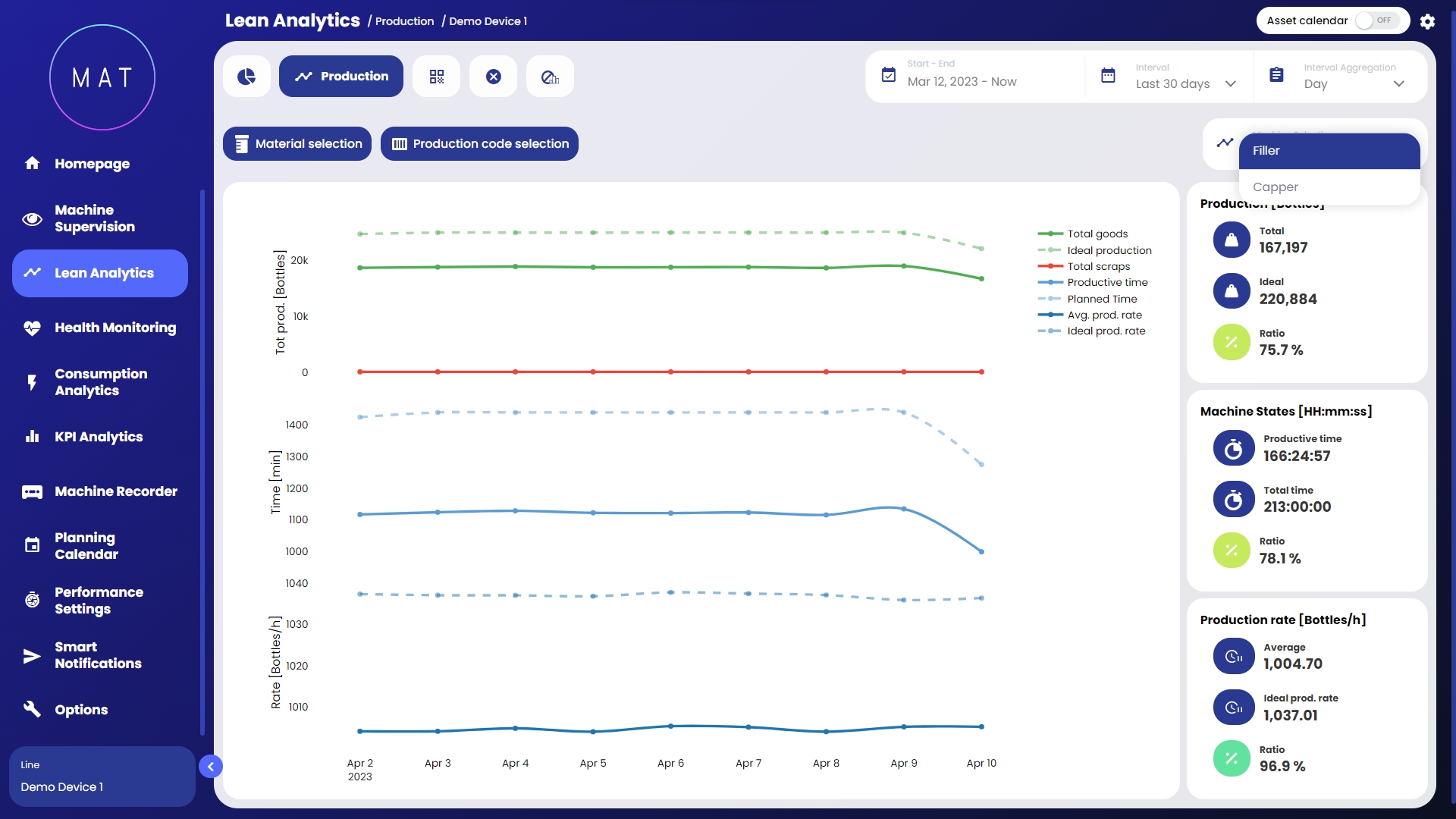Click the gear settings icon
This screenshot has height=819, width=1456.
[x=1427, y=21]
